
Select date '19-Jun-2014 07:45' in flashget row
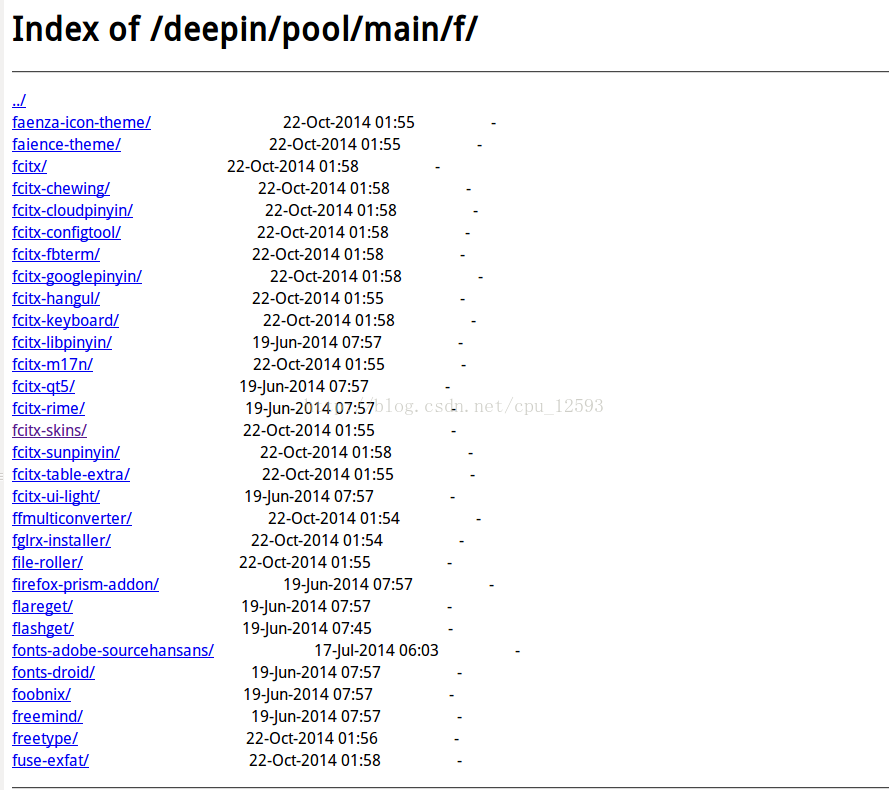[x=307, y=629]
